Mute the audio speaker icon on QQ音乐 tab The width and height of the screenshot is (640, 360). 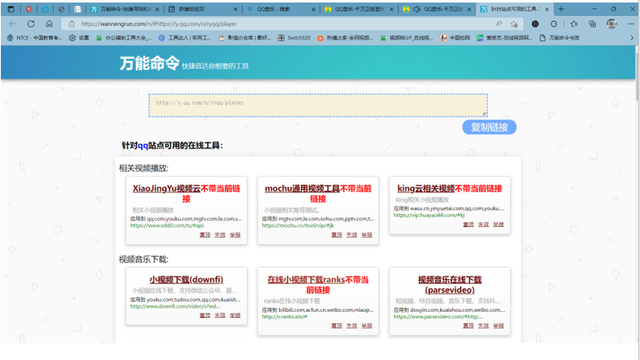point(417,9)
